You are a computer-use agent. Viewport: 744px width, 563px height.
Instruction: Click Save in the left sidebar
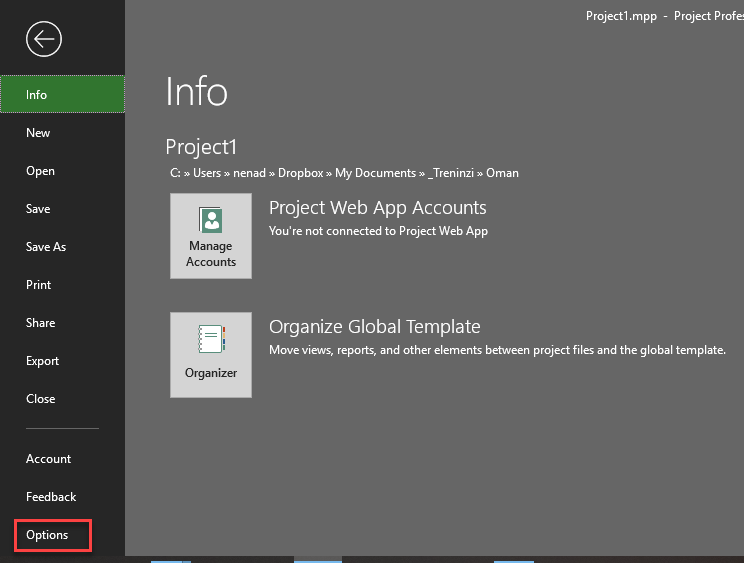38,209
